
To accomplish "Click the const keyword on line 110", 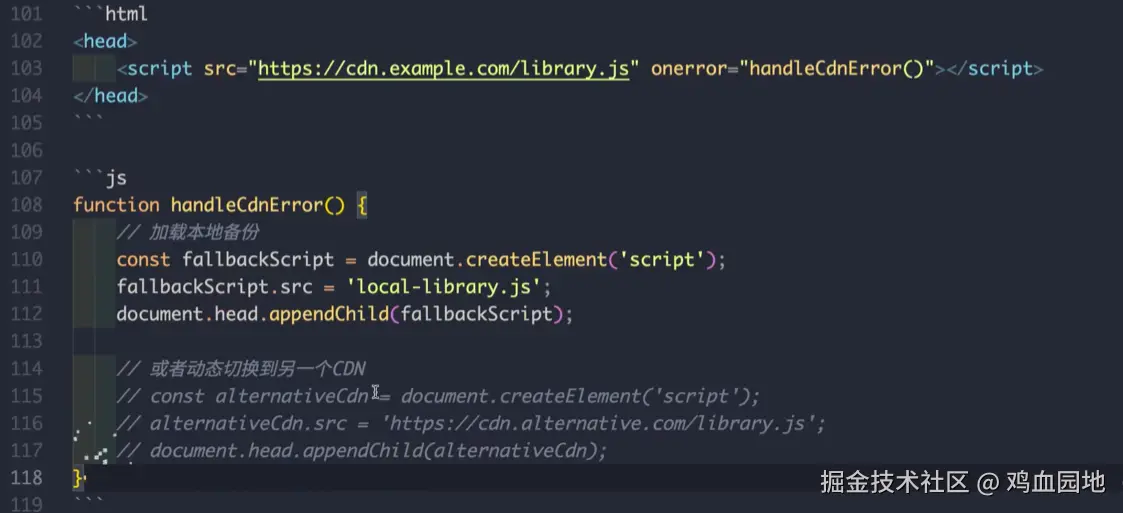I will (x=143, y=259).
